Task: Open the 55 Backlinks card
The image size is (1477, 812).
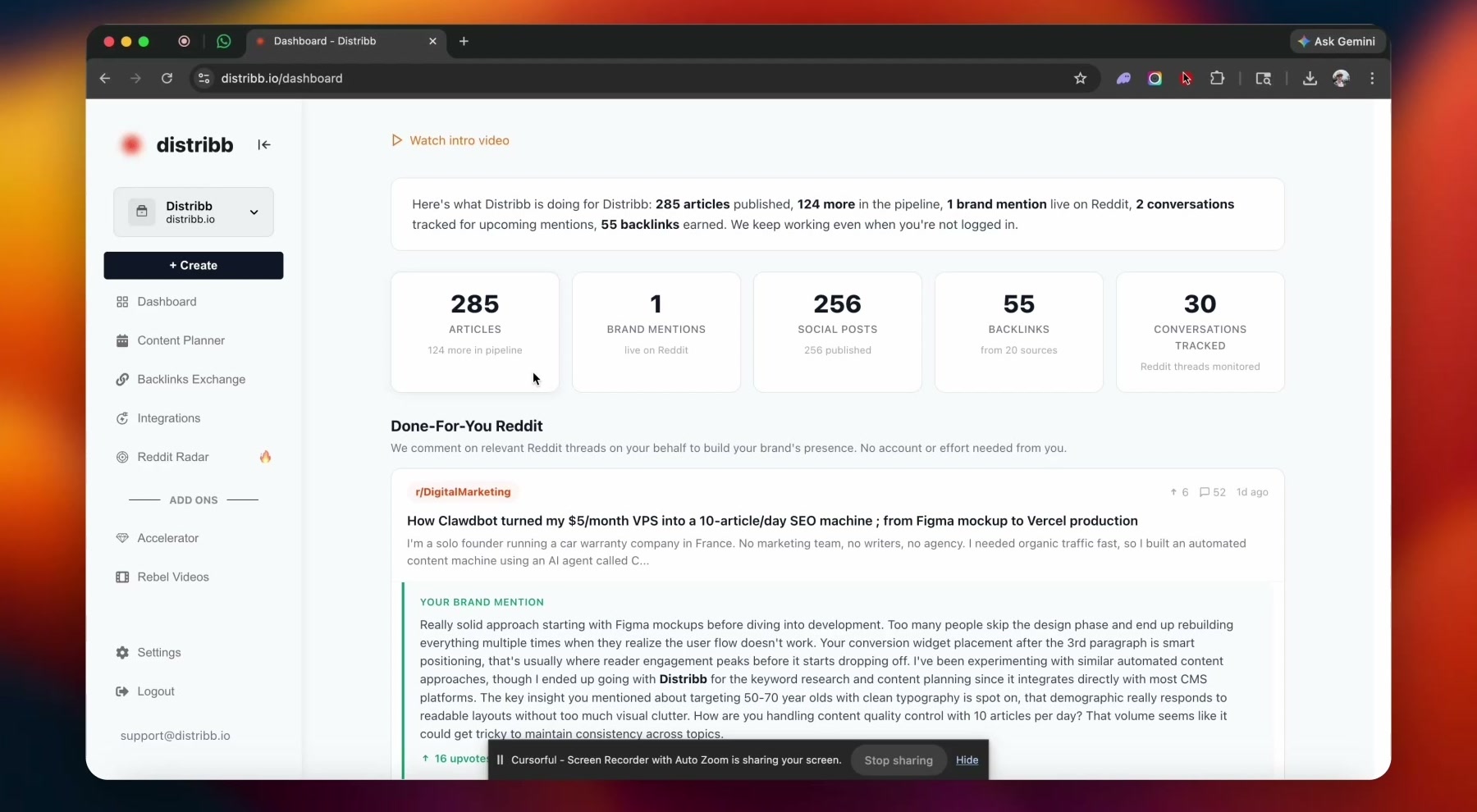Action: [1019, 332]
